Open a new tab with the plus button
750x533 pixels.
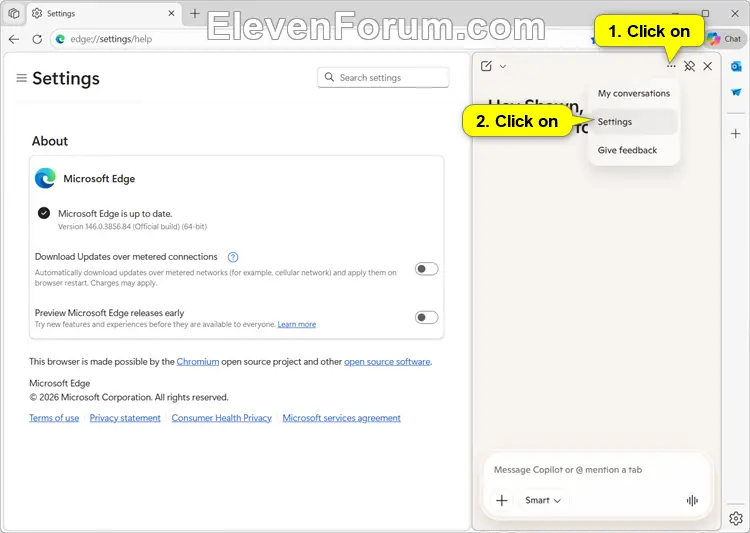[195, 13]
